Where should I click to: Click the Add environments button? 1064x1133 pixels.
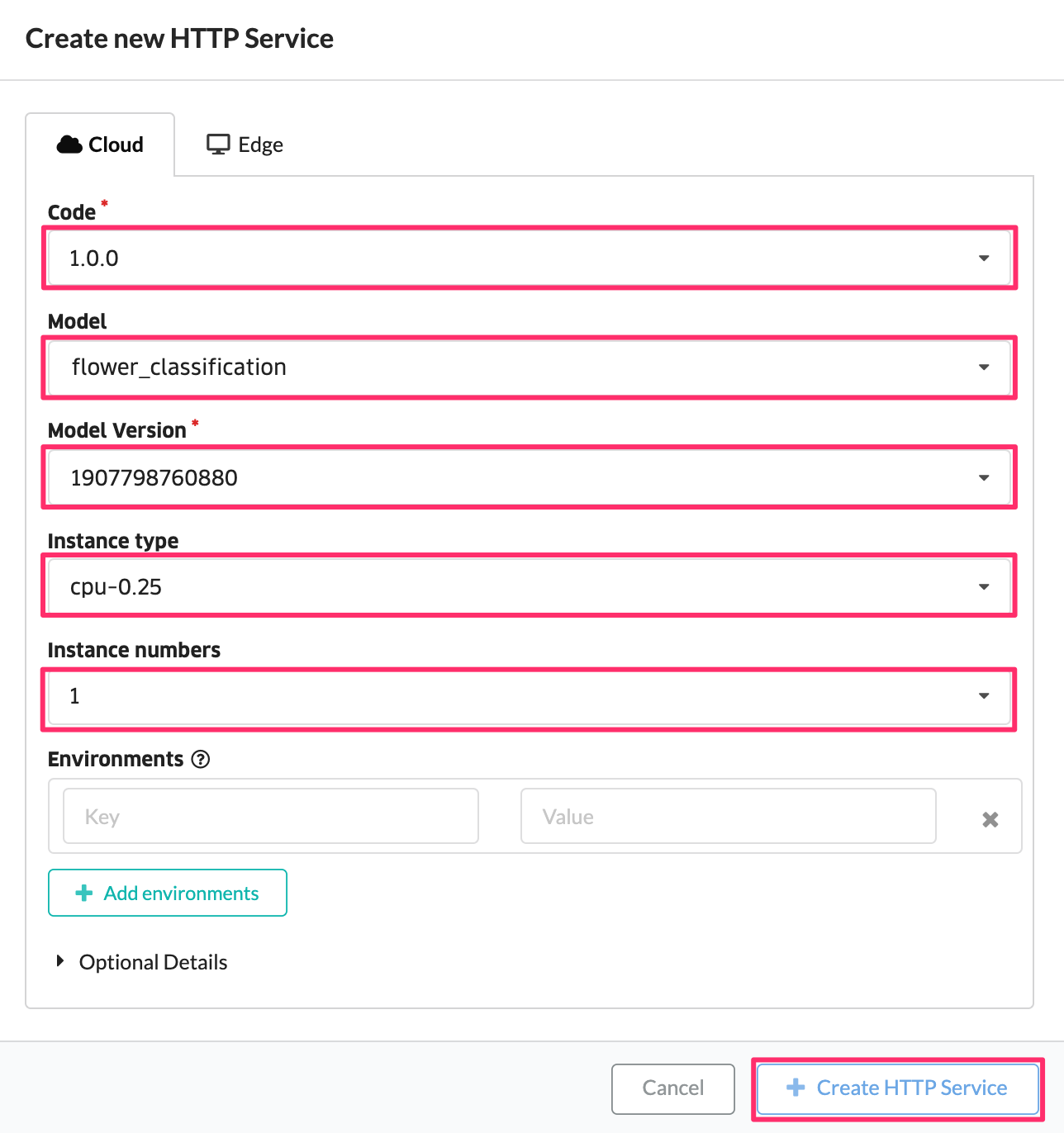pyautogui.click(x=168, y=893)
